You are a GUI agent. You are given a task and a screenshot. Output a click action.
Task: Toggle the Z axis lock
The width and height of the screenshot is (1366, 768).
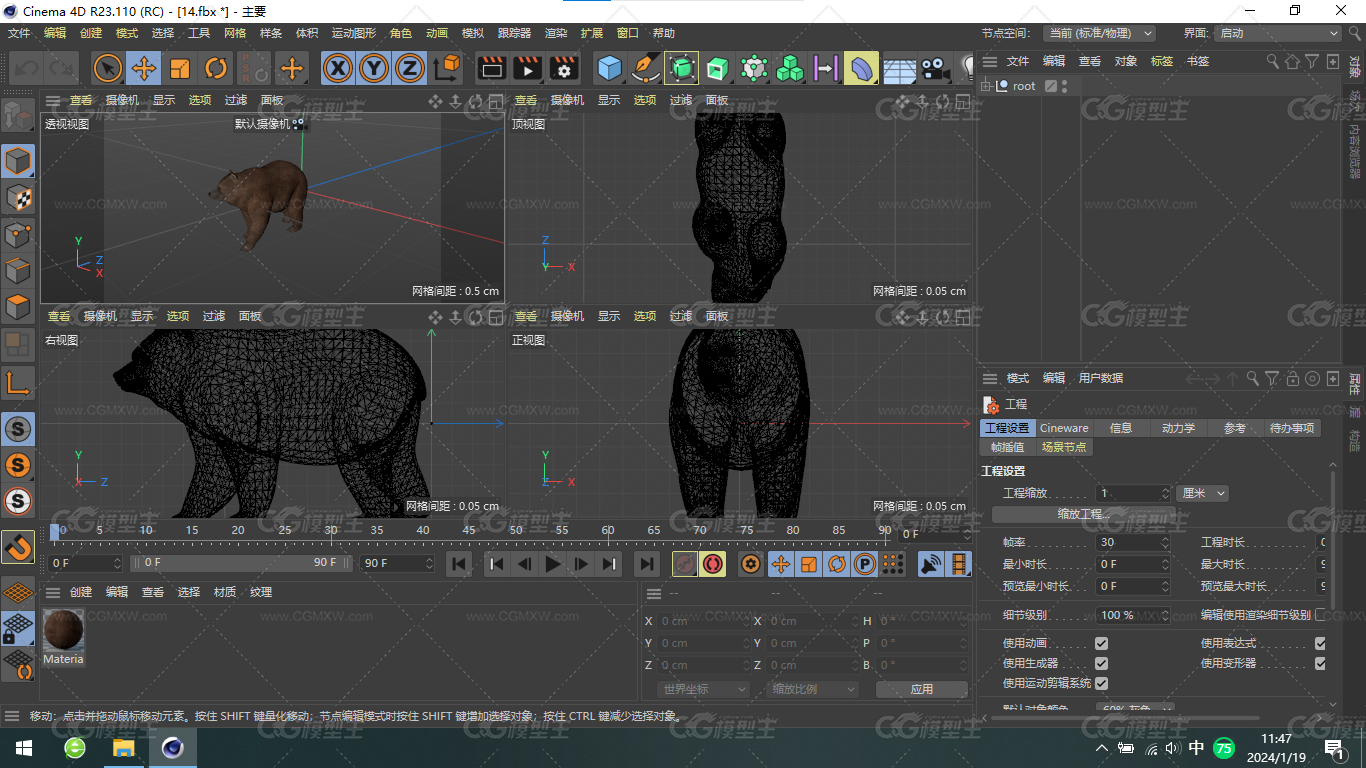click(x=410, y=68)
